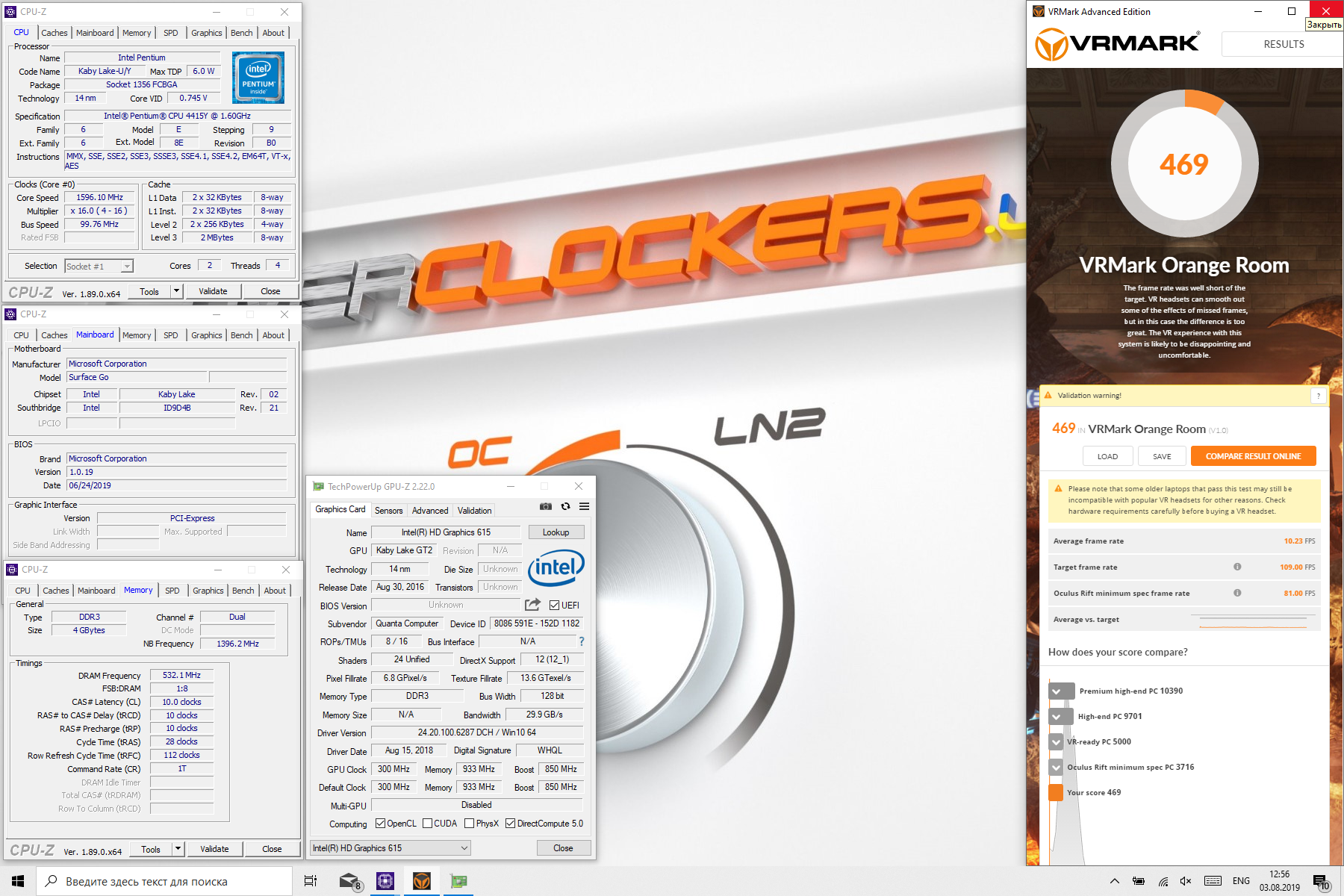Screen dimensions: 1344x896
Task: Expand the Premium high-end PC 10390 entry
Action: coord(1061,691)
